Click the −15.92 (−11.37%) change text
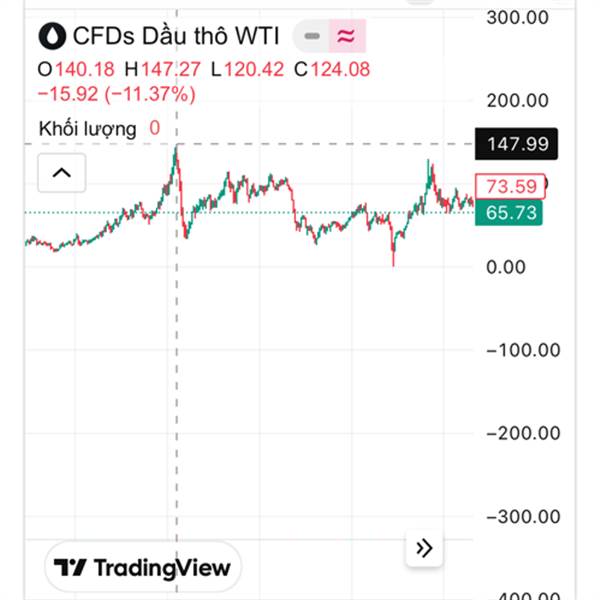 point(116,94)
